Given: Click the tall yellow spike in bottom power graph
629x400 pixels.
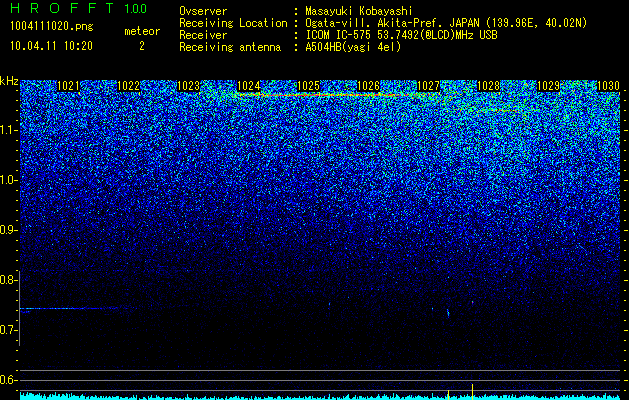Looking at the screenshot, I should (473, 392).
